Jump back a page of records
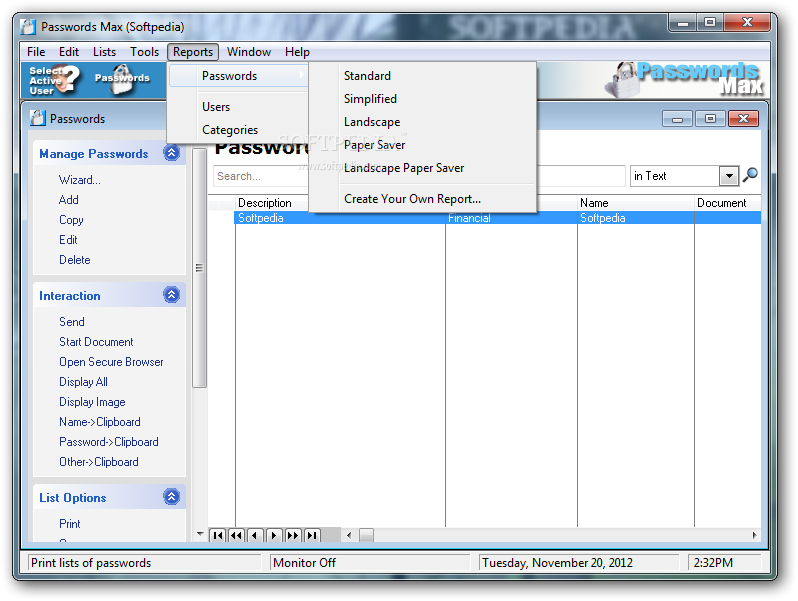The image size is (798, 601). click(x=237, y=535)
